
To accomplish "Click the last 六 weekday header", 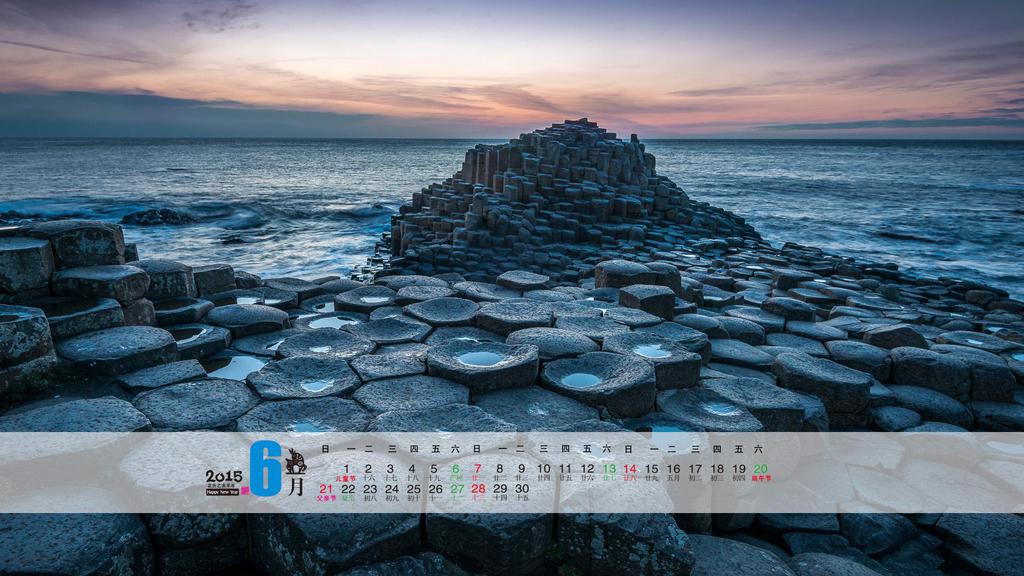I will pyautogui.click(x=759, y=449).
